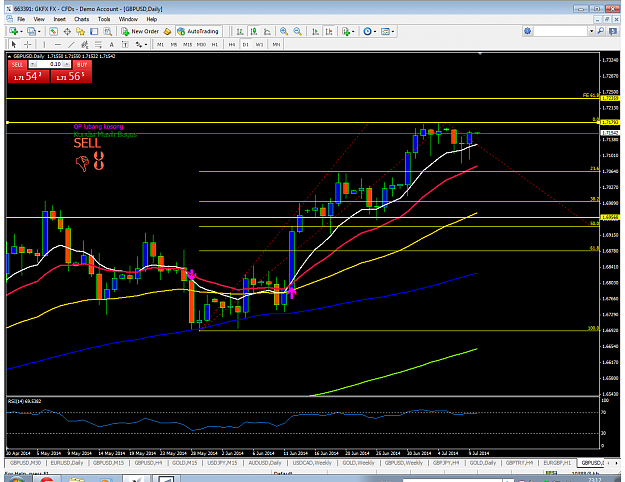
Task: Open the Help menu
Action: pyautogui.click(x=151, y=19)
